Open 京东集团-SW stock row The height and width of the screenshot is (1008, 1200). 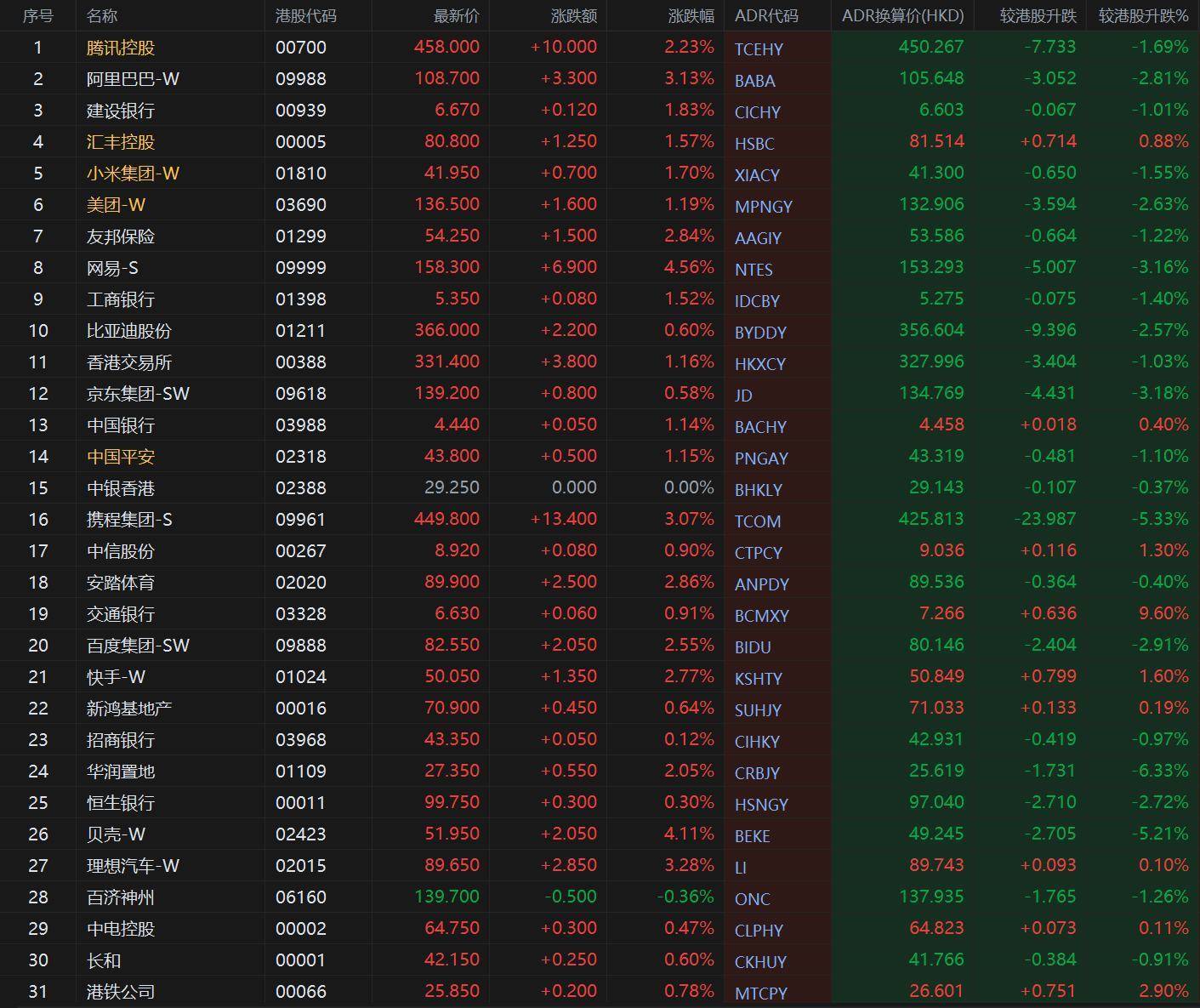coord(138,394)
